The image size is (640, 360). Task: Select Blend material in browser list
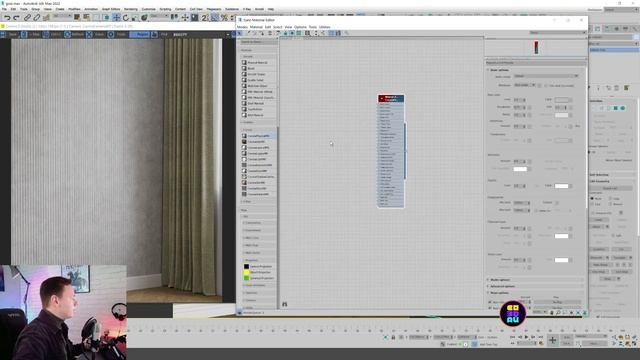tap(251, 69)
